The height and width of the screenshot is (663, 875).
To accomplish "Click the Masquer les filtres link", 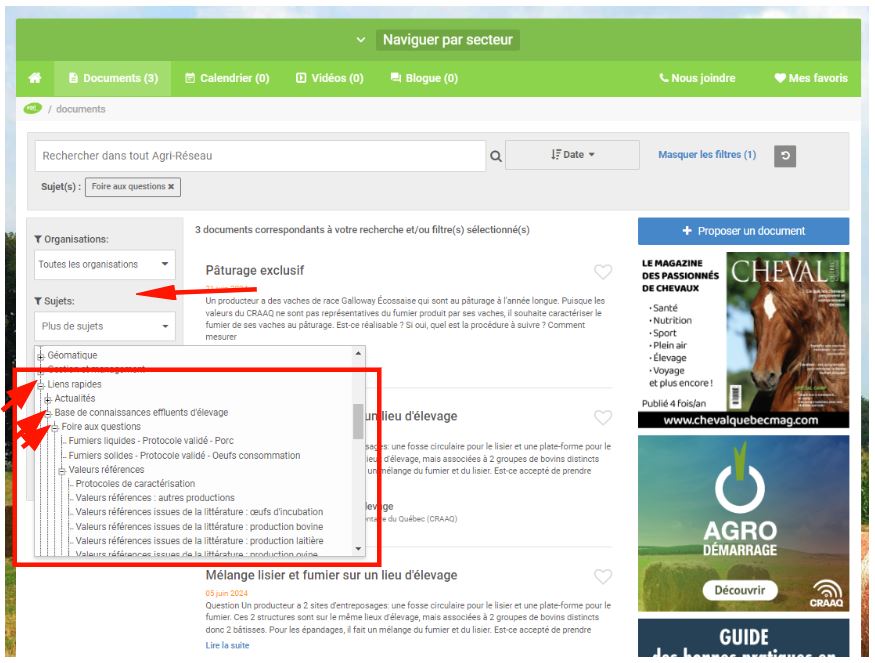I will 706,155.
